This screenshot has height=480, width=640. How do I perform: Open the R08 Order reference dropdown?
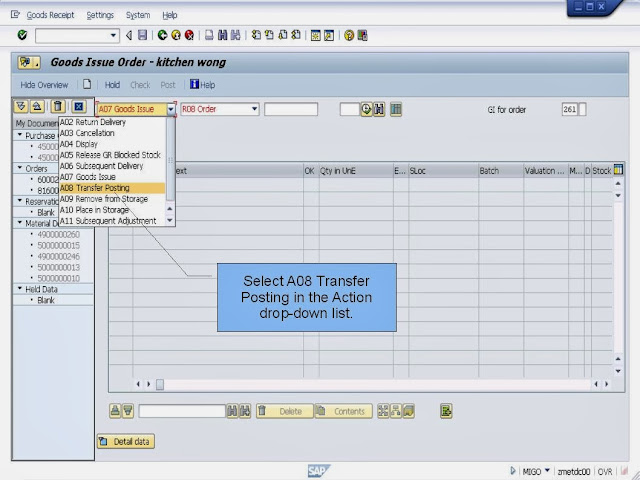coord(254,109)
